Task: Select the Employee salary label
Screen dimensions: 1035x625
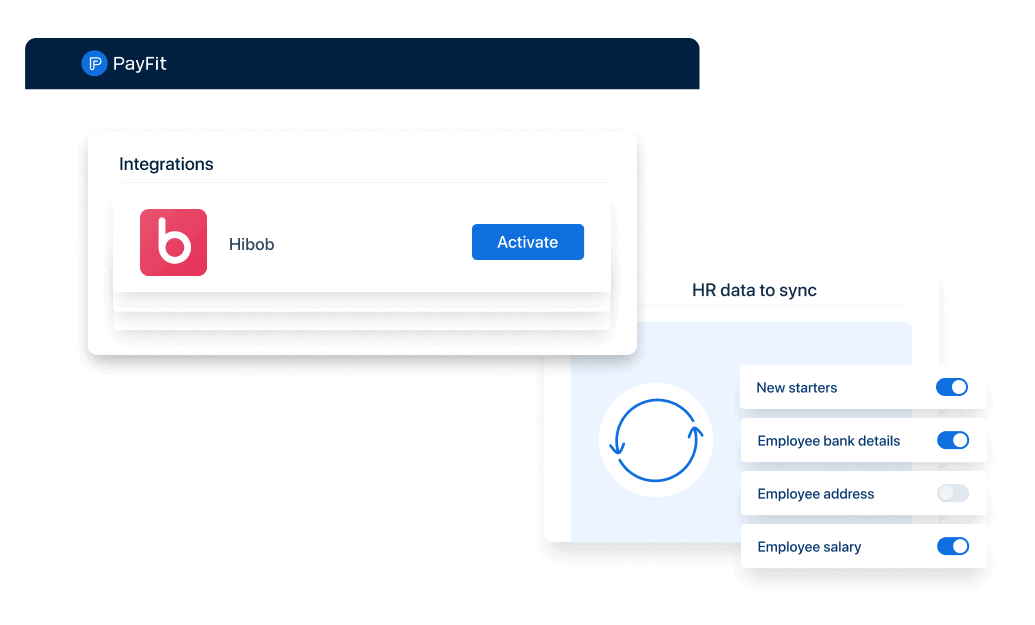Action: click(809, 547)
